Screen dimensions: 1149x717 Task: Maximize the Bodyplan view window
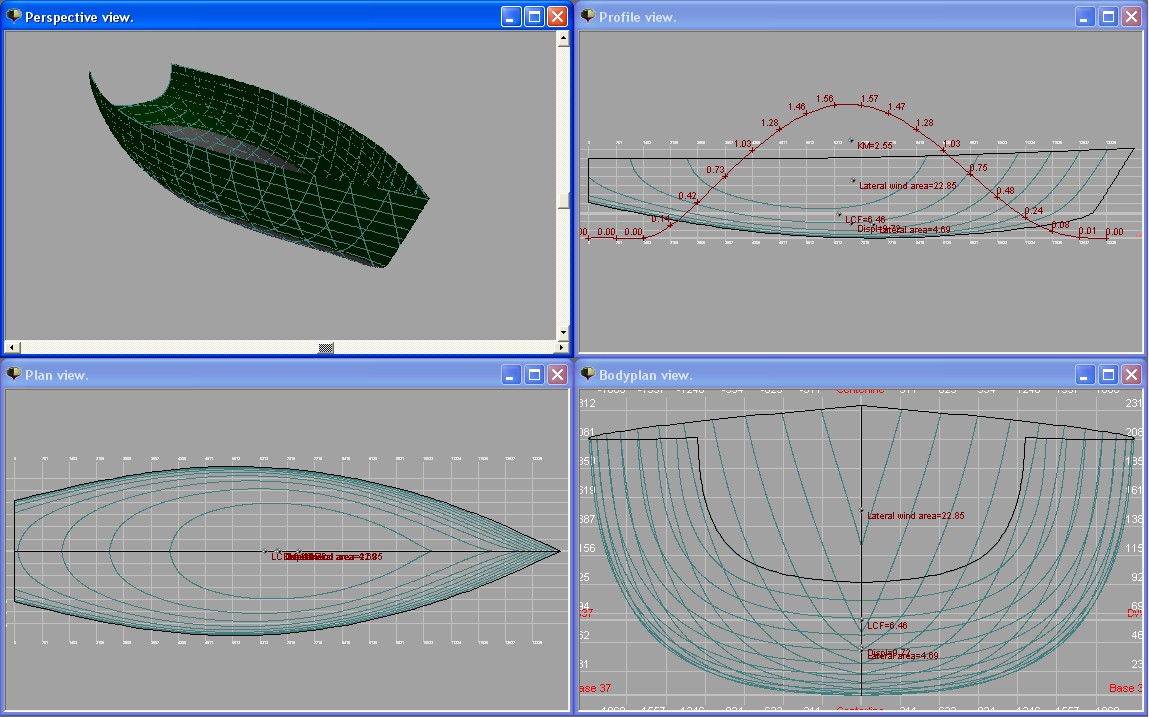click(x=1109, y=375)
